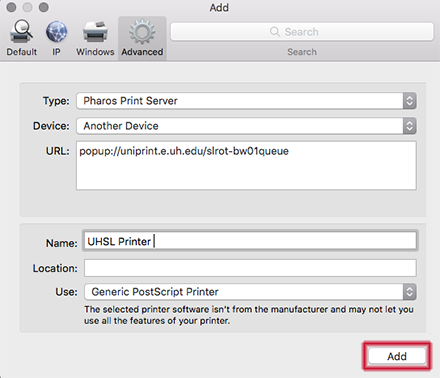
Task: Click the empty Location field
Action: tap(250, 268)
